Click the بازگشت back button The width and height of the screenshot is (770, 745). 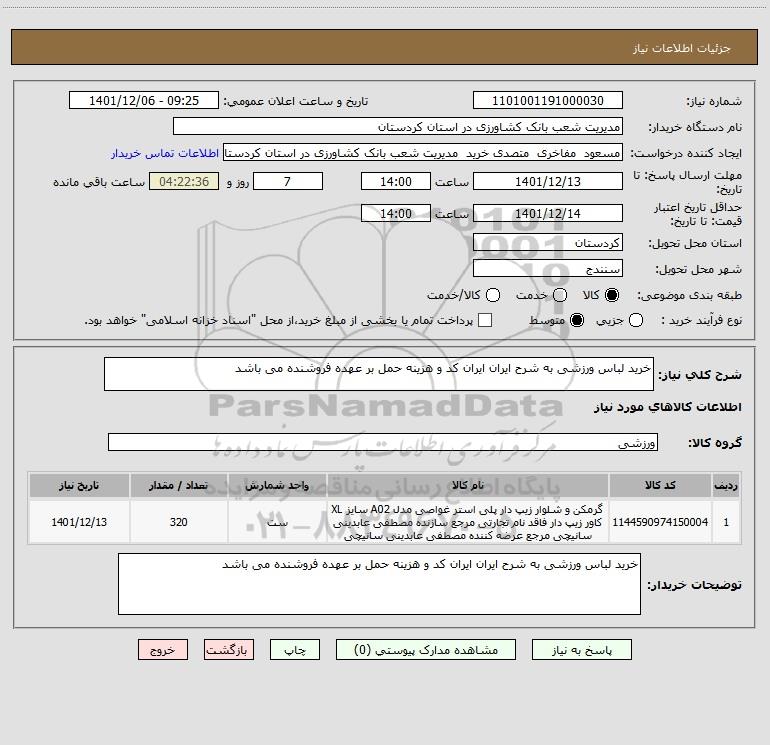click(229, 650)
